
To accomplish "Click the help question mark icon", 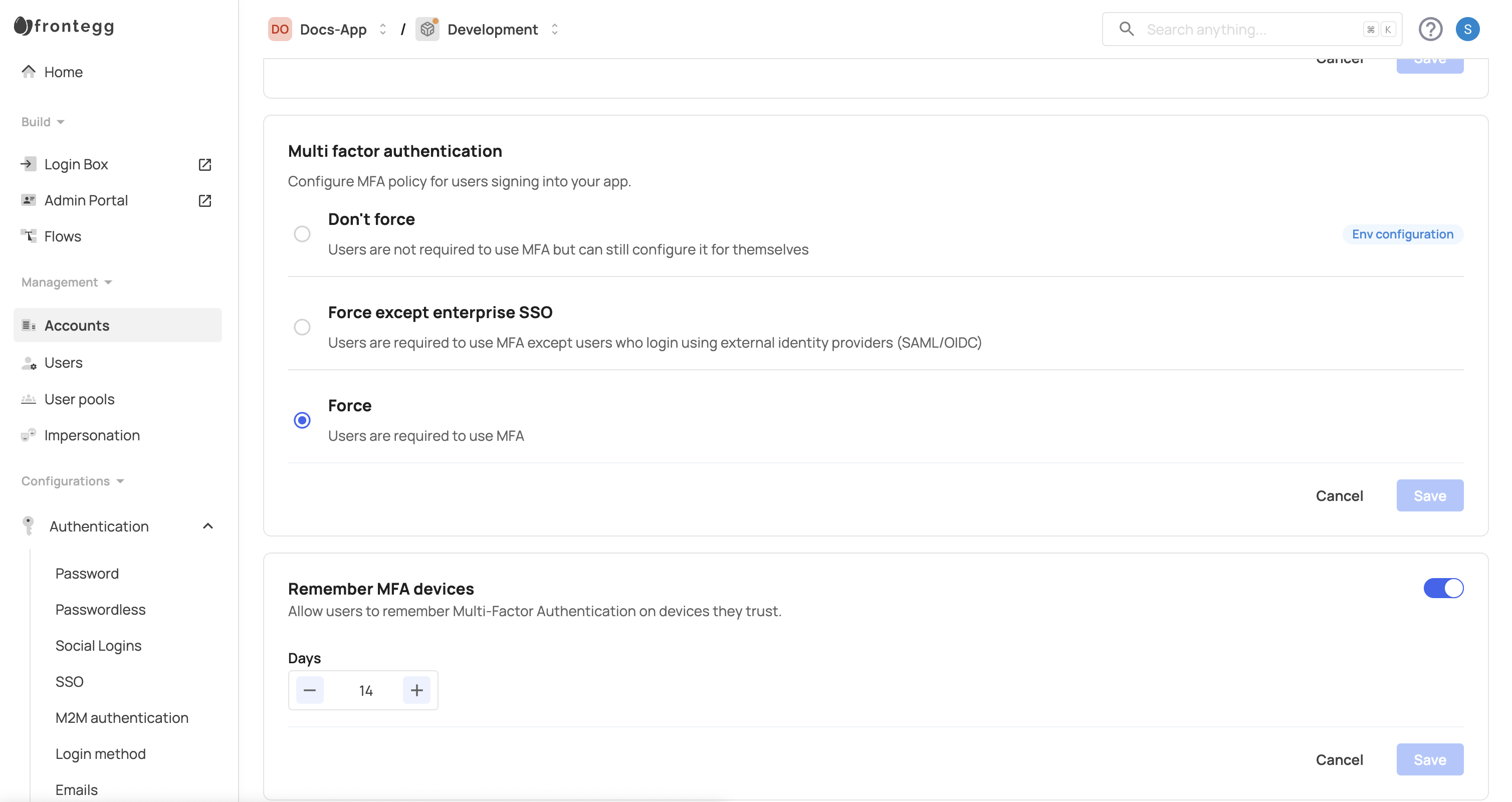I will coord(1430,30).
